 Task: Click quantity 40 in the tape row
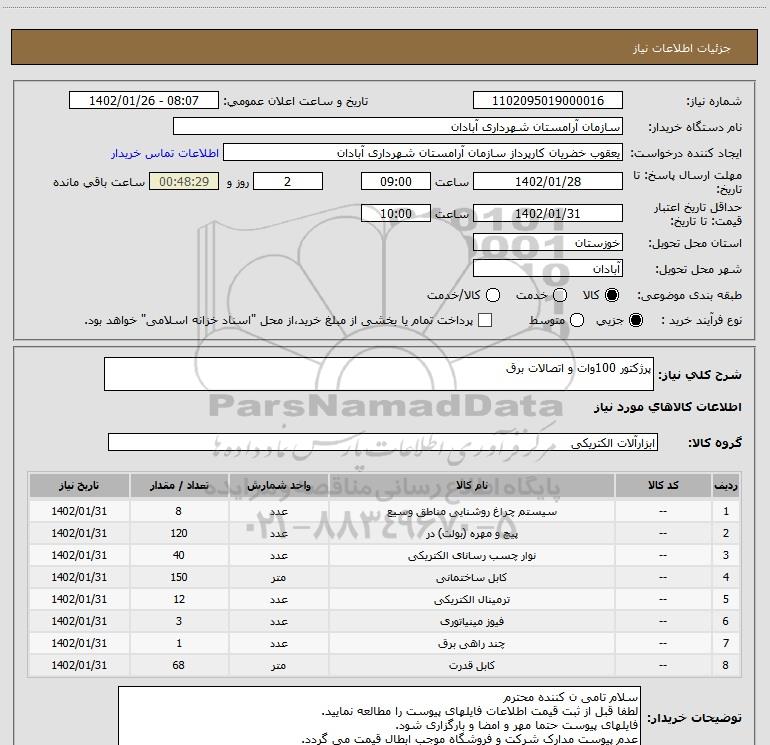click(x=179, y=555)
